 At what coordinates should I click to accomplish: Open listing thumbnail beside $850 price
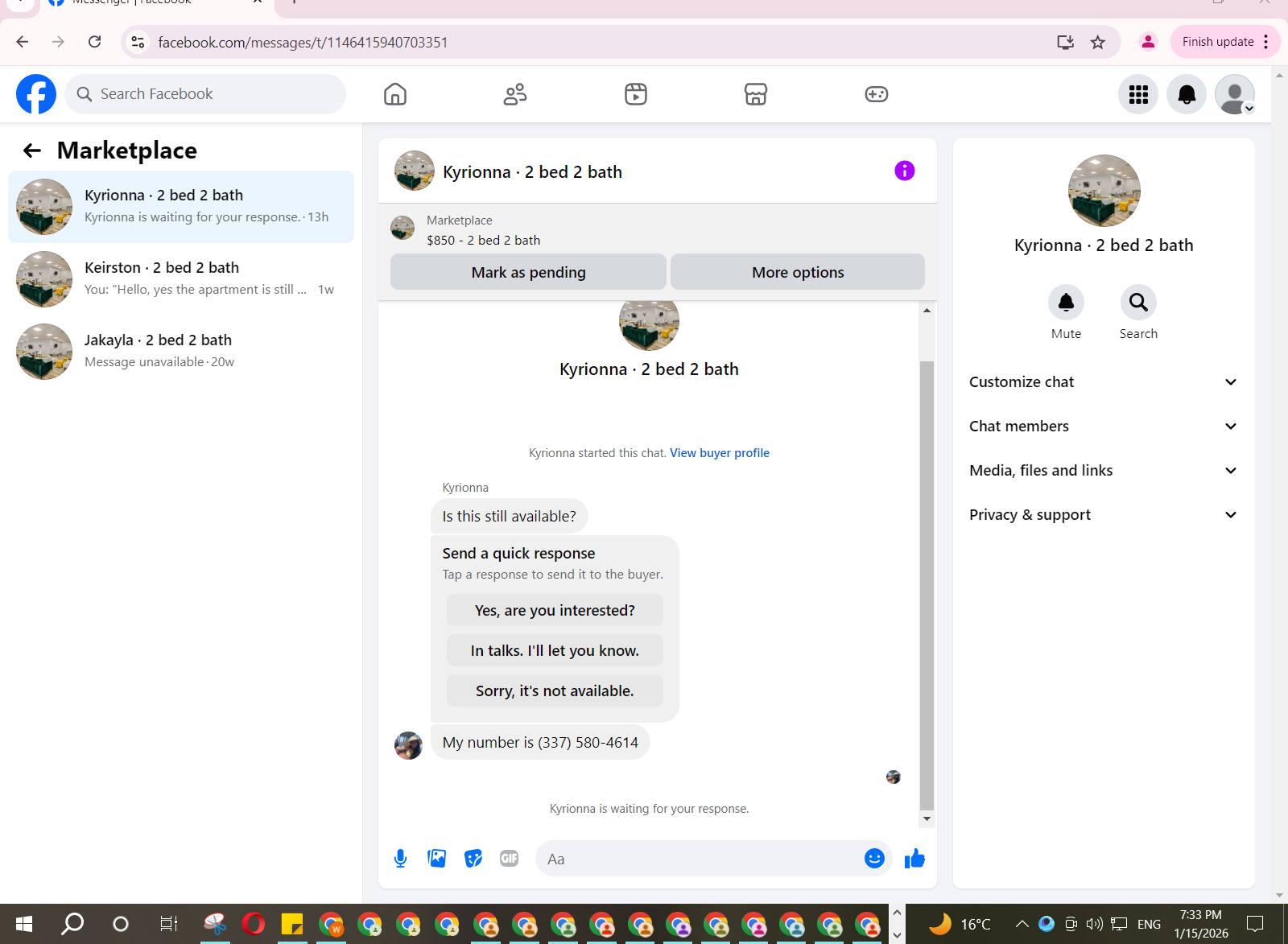coord(402,228)
